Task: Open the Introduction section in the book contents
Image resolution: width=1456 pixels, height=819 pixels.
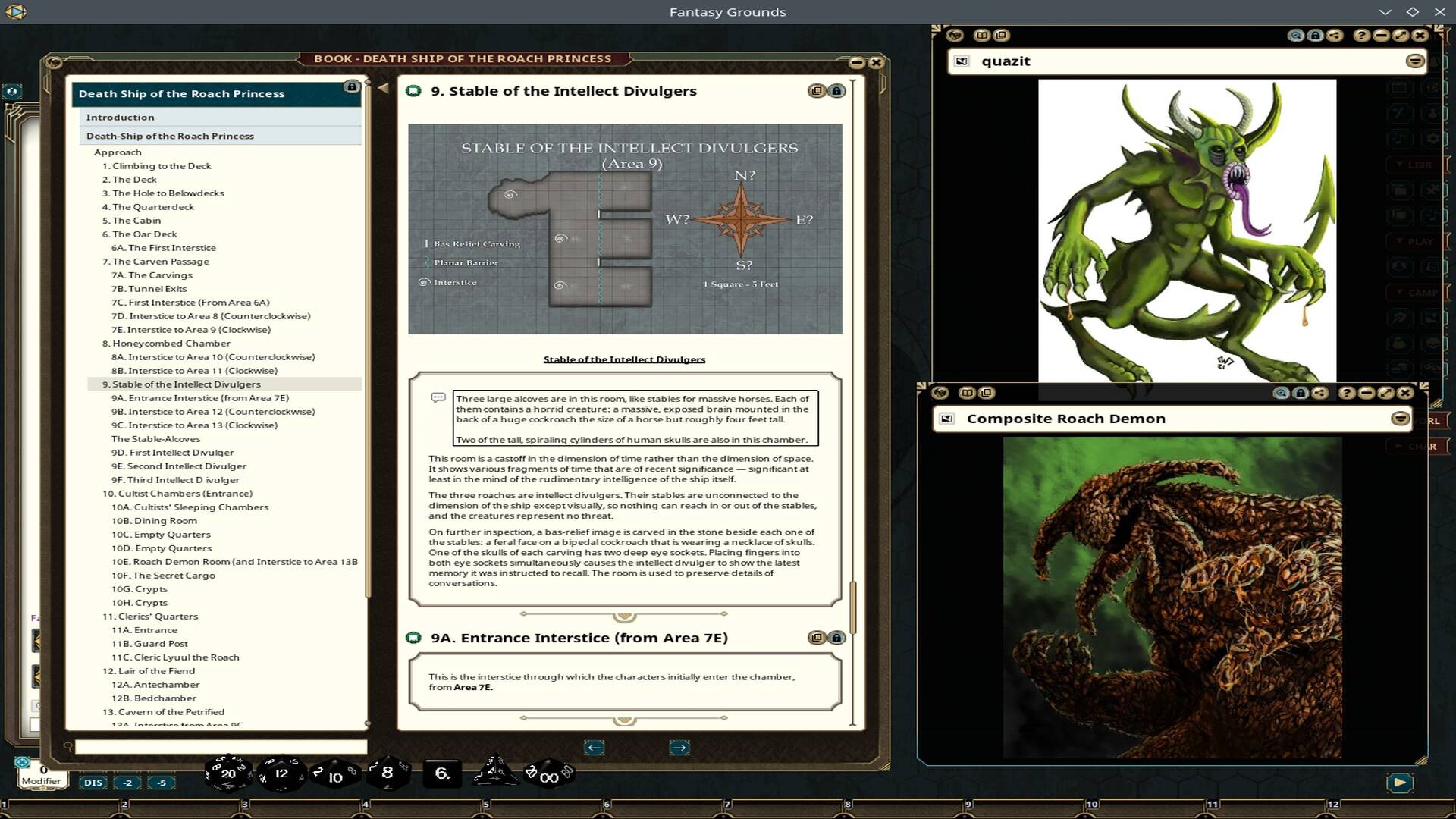Action: tap(120, 117)
